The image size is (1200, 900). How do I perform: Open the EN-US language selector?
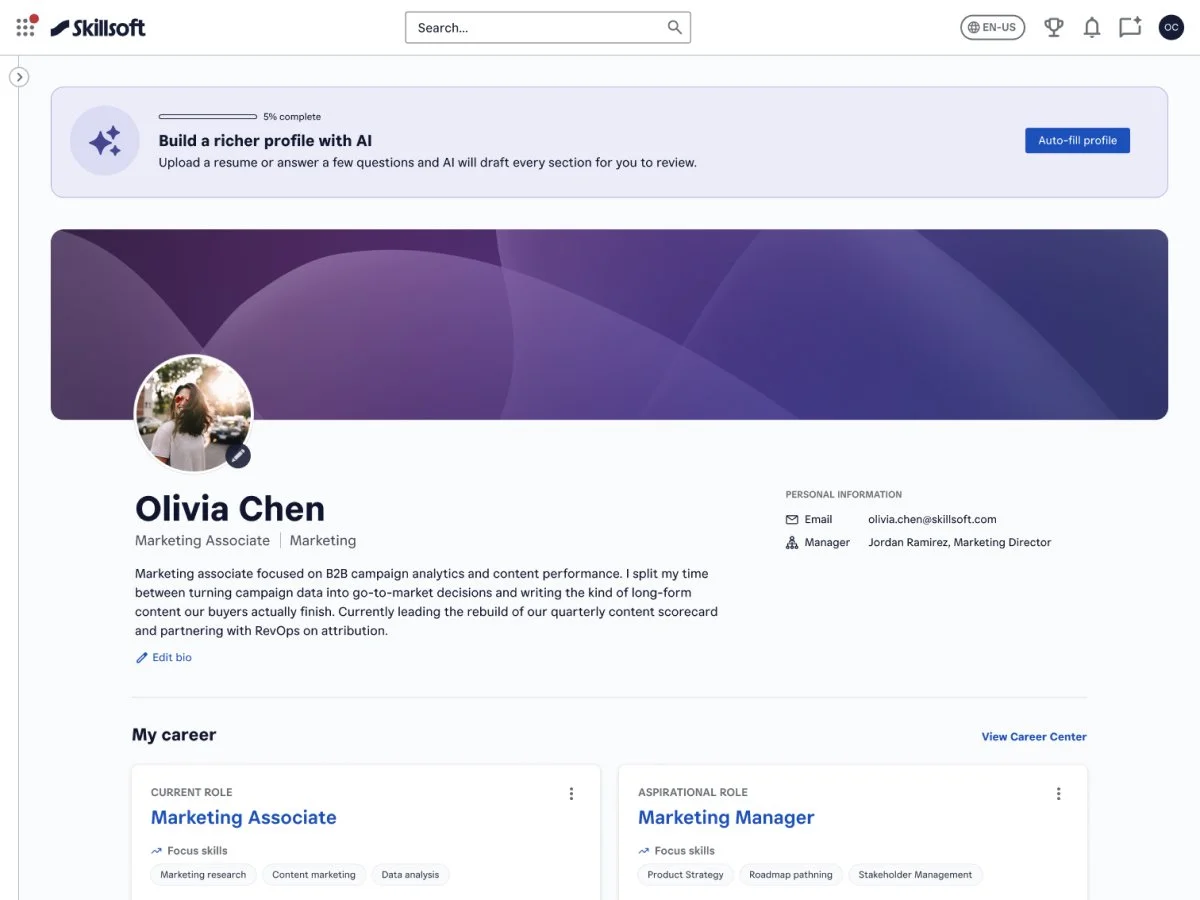pos(992,27)
